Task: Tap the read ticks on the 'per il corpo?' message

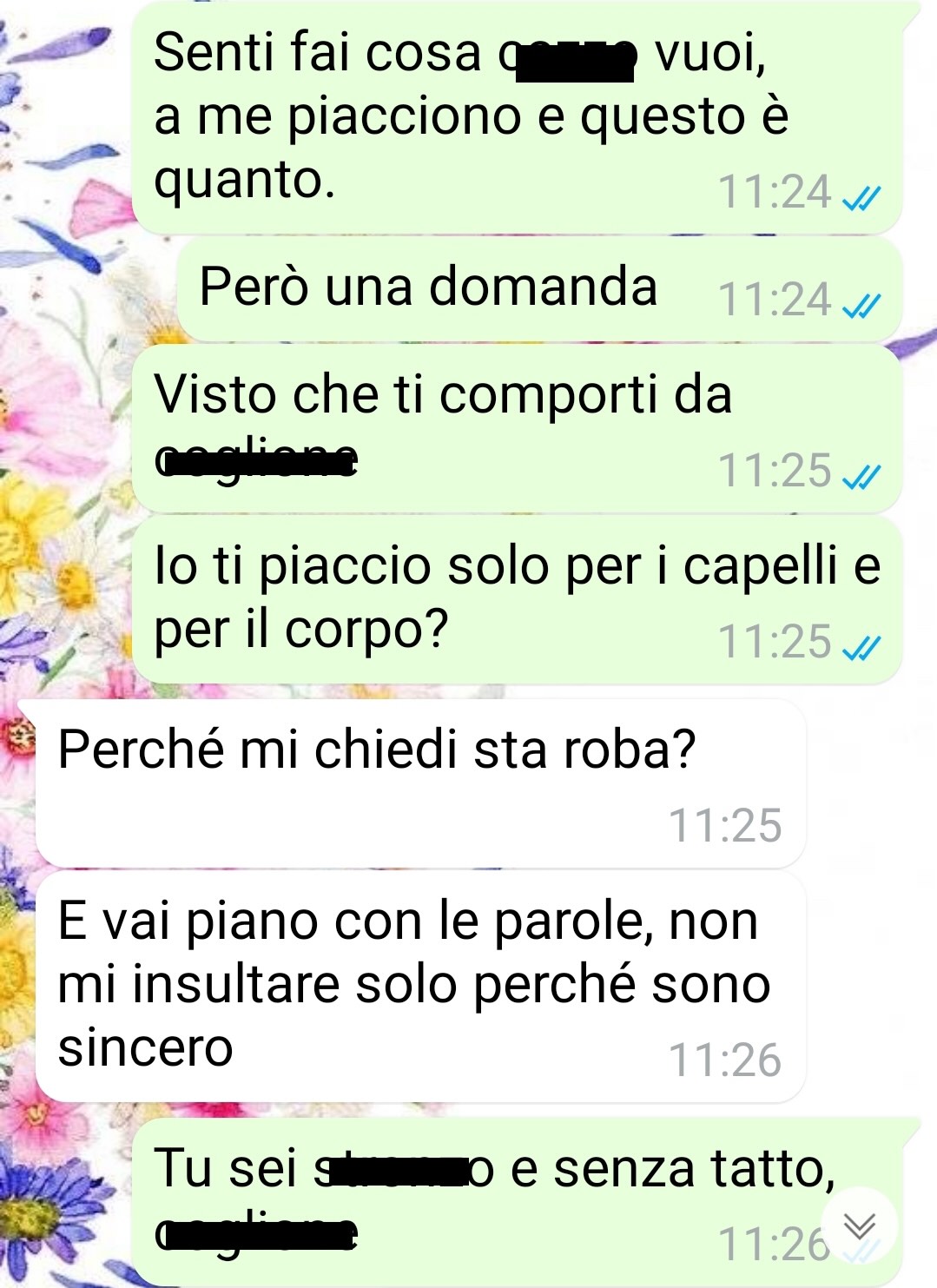Action: 862,647
